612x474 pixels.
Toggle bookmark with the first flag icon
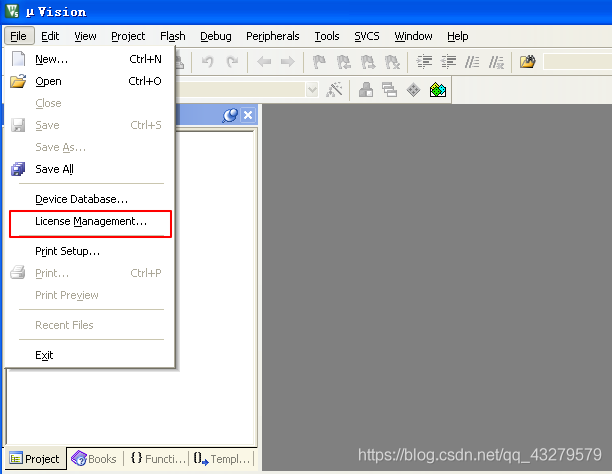point(319,62)
